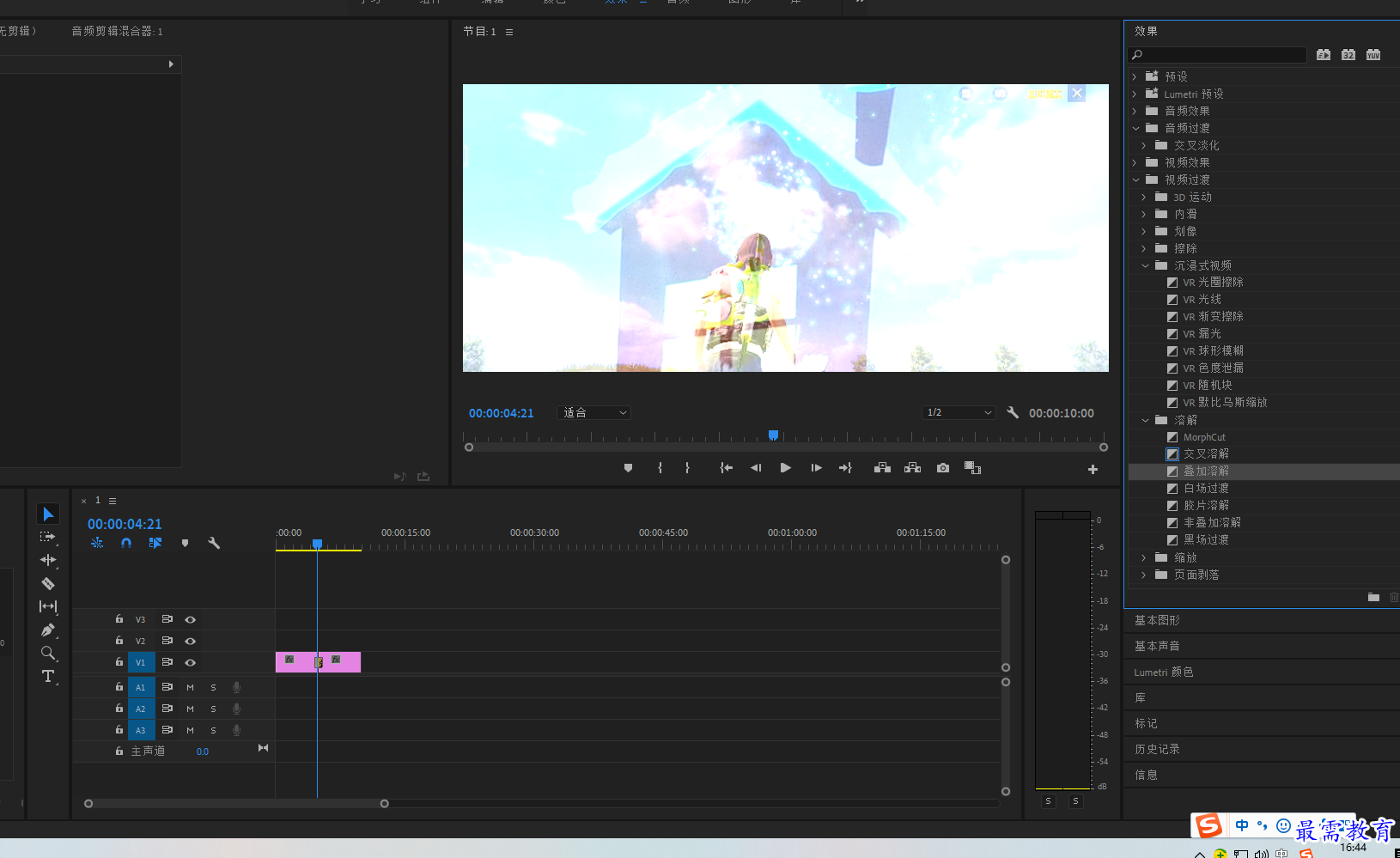Select the Selection tool arrow
1400x858 pixels.
(x=48, y=514)
